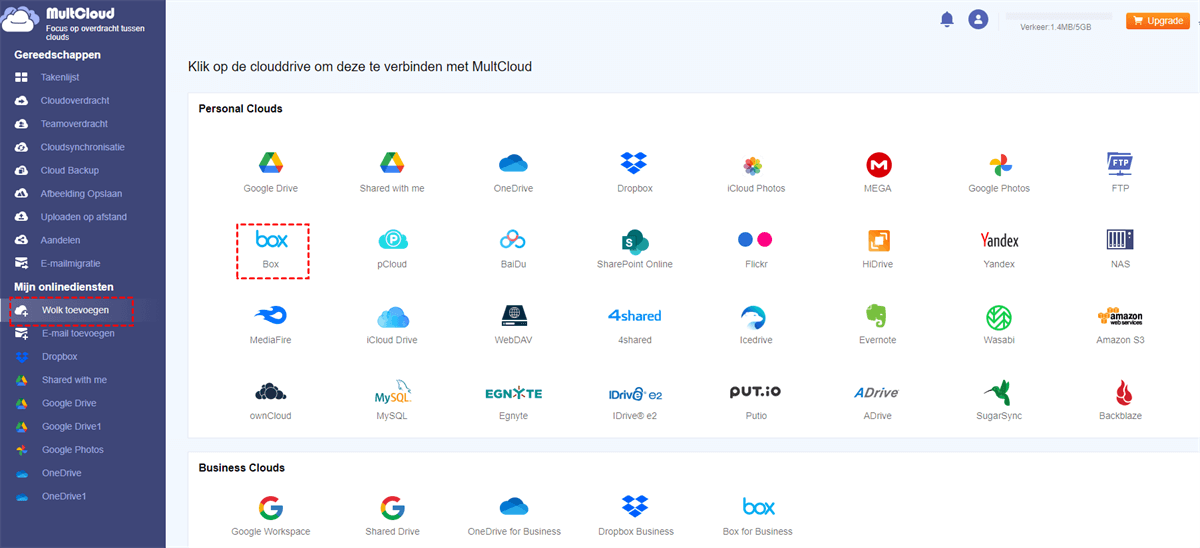The width and height of the screenshot is (1200, 548).
Task: Pick the Flickr cloud icon
Action: coord(755,241)
